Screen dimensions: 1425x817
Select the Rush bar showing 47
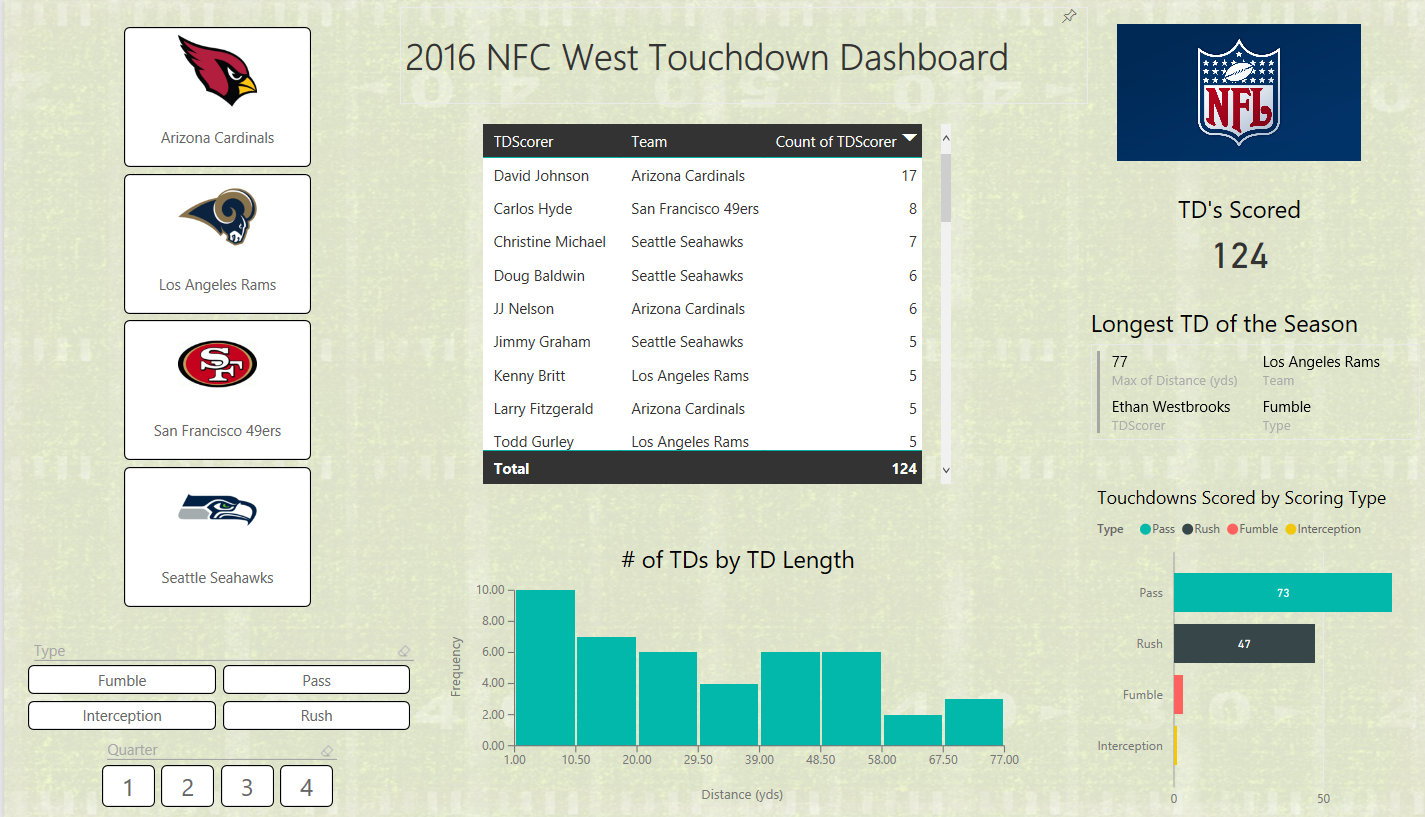[1244, 644]
